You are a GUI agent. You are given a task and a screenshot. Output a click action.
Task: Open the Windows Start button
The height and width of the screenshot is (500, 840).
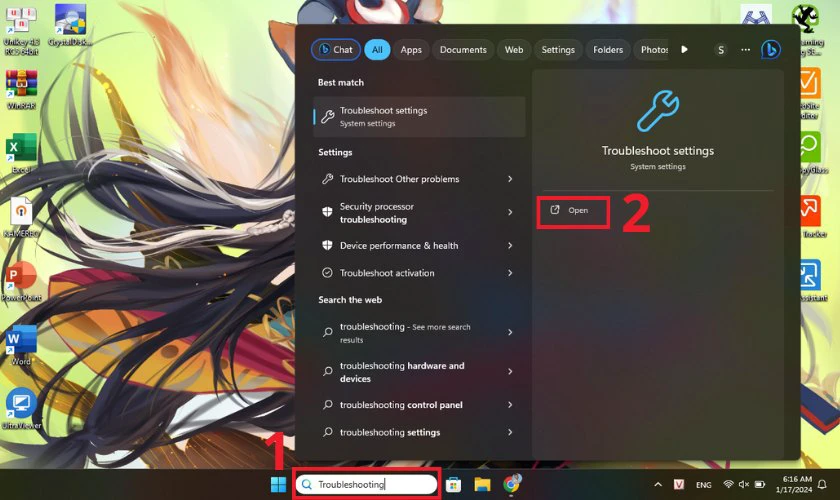pyautogui.click(x=278, y=484)
